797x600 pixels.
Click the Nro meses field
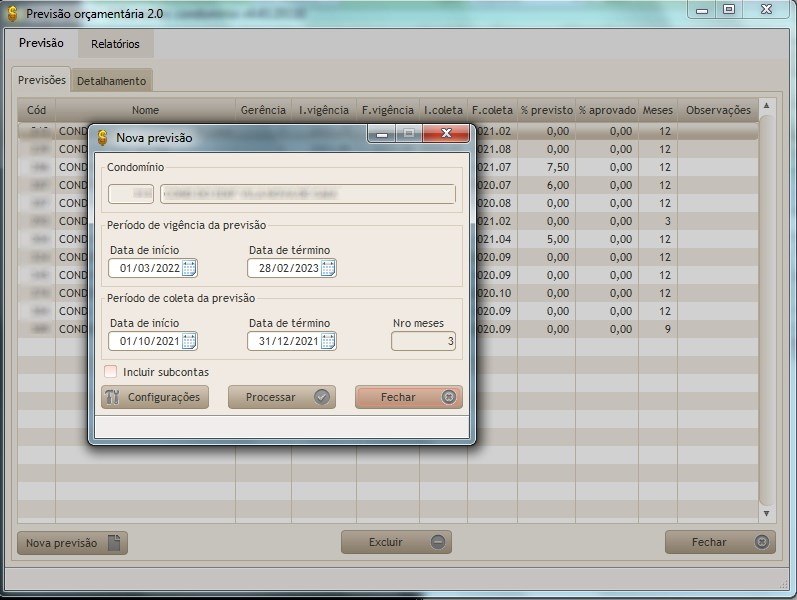(x=423, y=341)
